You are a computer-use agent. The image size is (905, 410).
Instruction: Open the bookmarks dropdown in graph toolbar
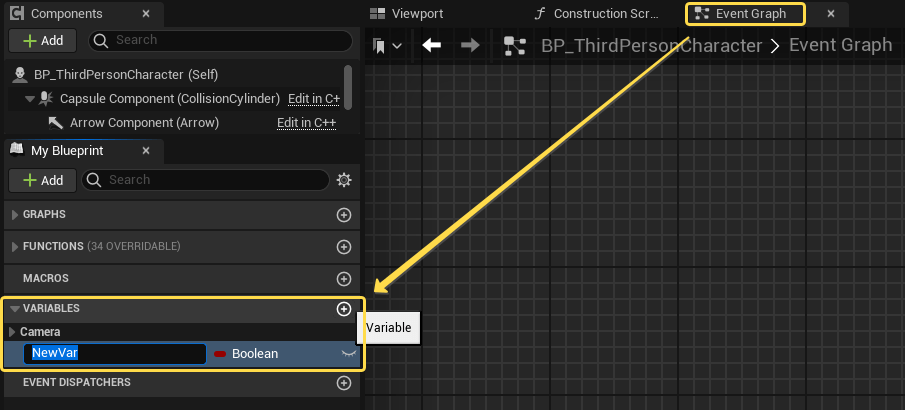coord(387,46)
